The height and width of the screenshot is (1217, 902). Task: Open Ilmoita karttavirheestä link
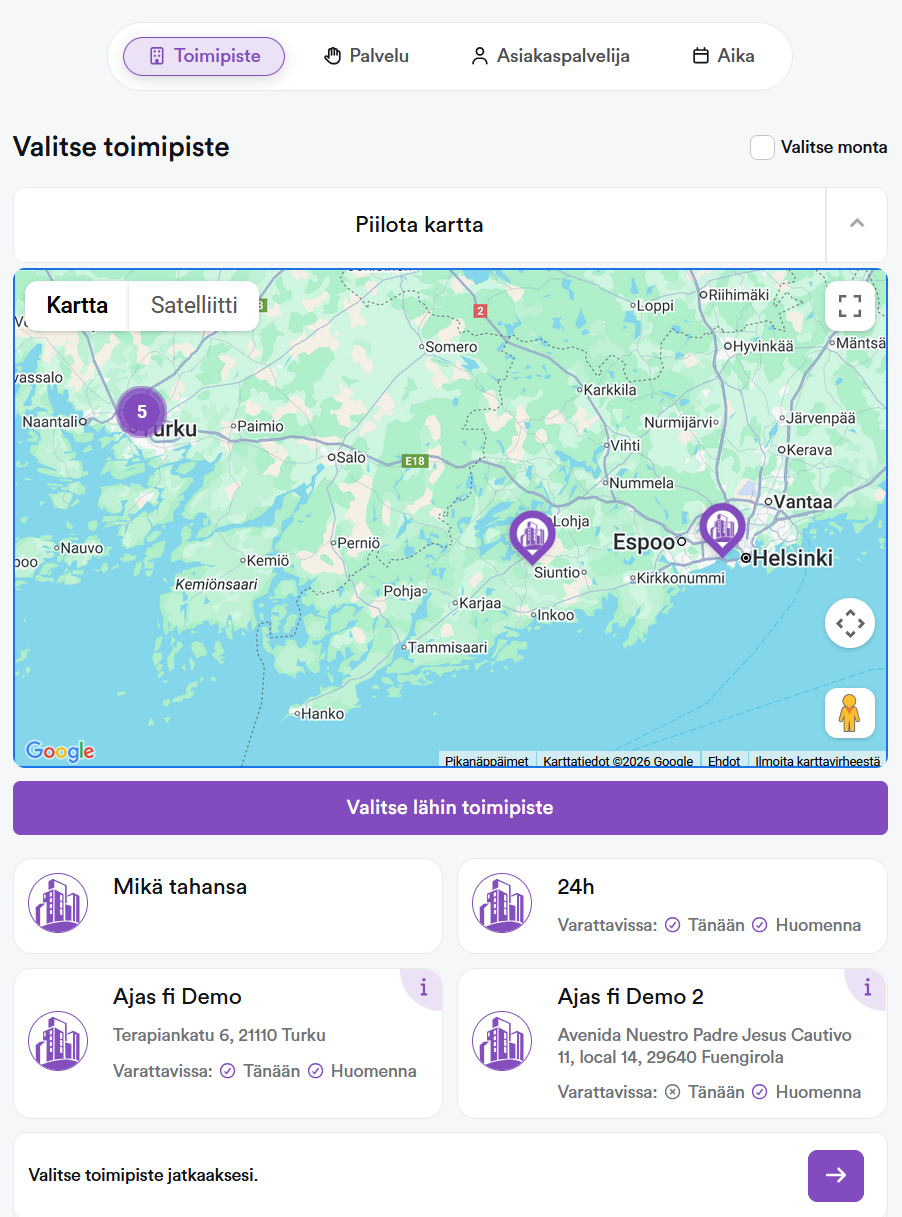pos(817,761)
